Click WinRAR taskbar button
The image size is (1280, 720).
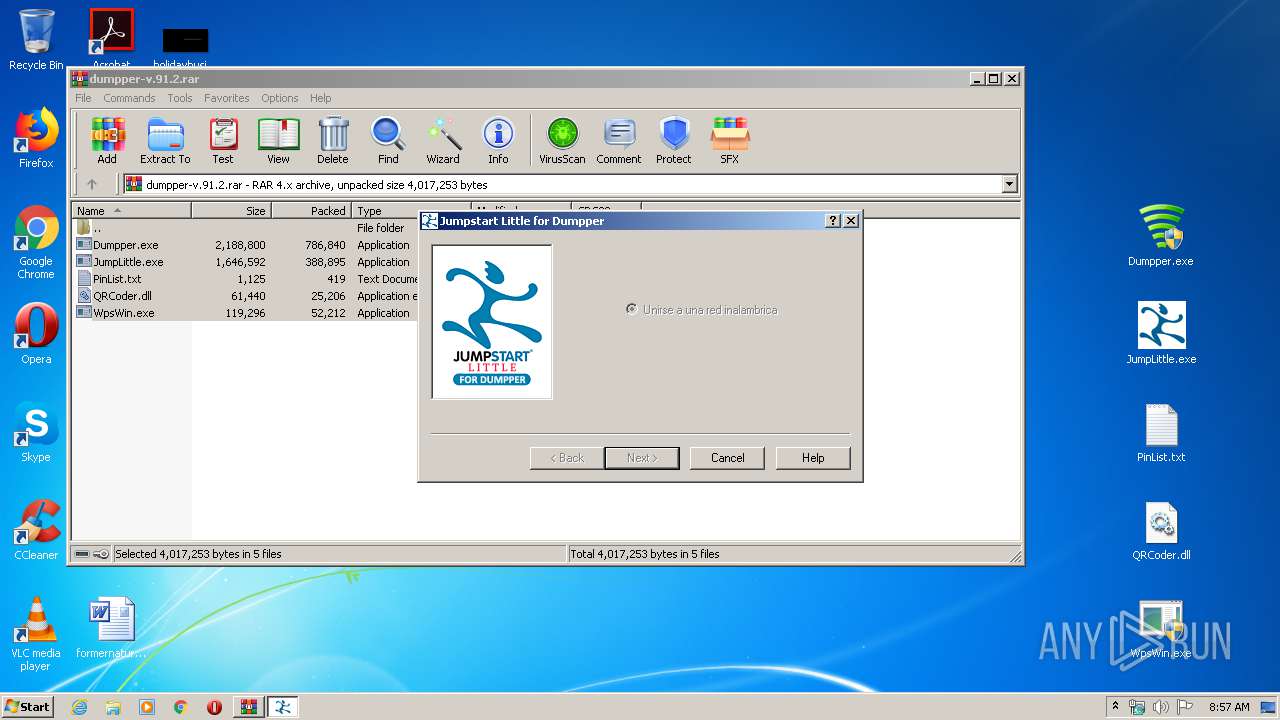pyautogui.click(x=249, y=707)
